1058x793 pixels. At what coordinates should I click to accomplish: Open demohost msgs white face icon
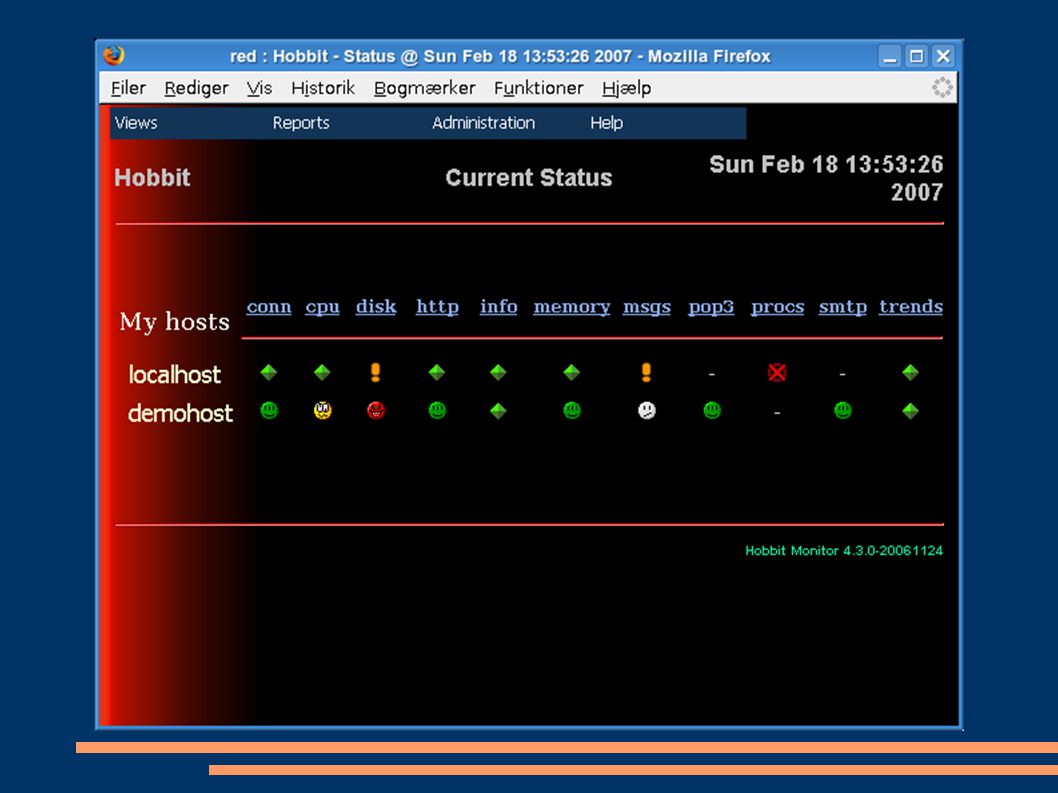(x=647, y=410)
